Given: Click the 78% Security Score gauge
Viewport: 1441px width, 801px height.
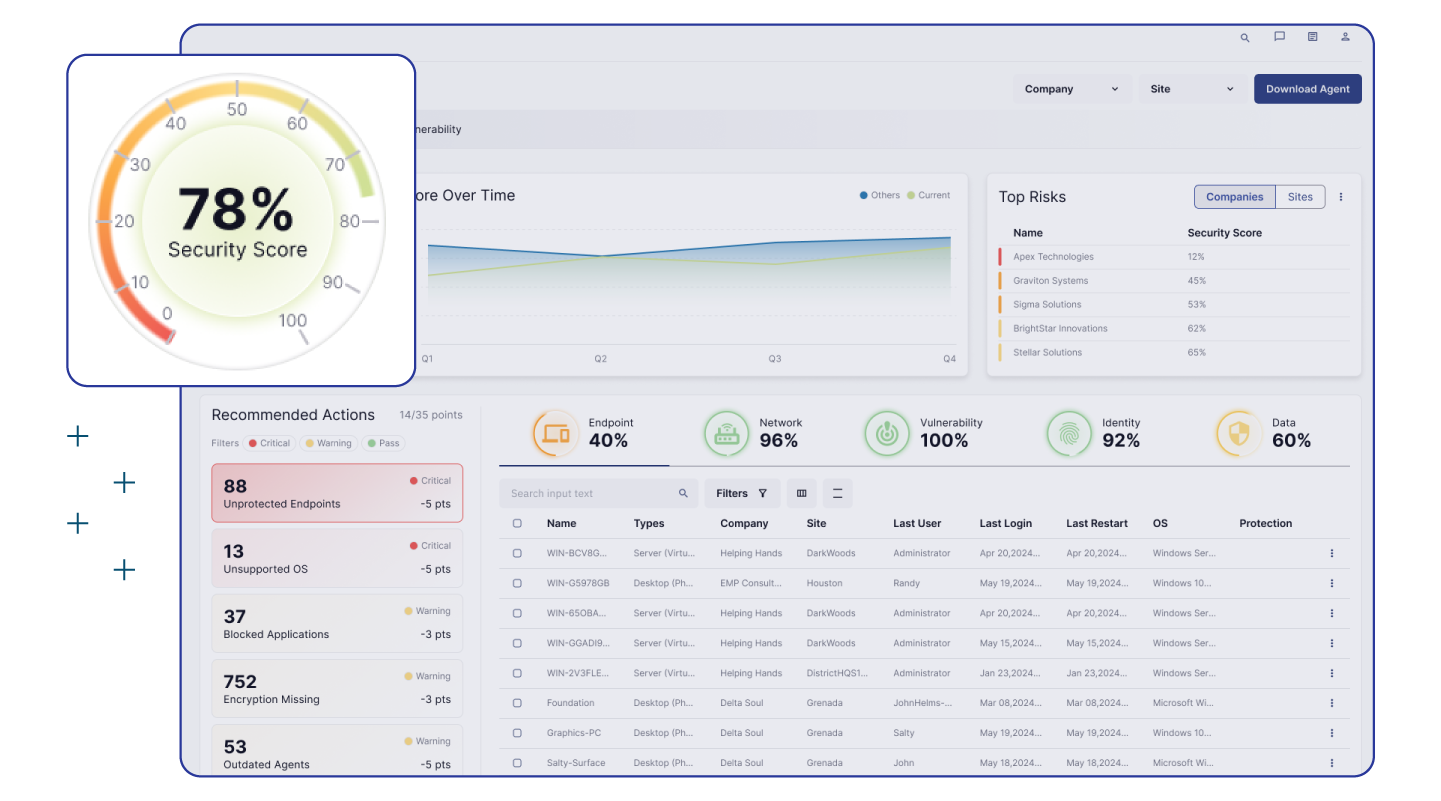Looking at the screenshot, I should pos(237,222).
